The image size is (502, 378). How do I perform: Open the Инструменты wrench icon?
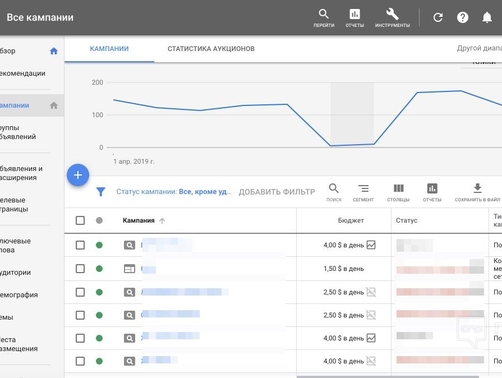point(392,18)
